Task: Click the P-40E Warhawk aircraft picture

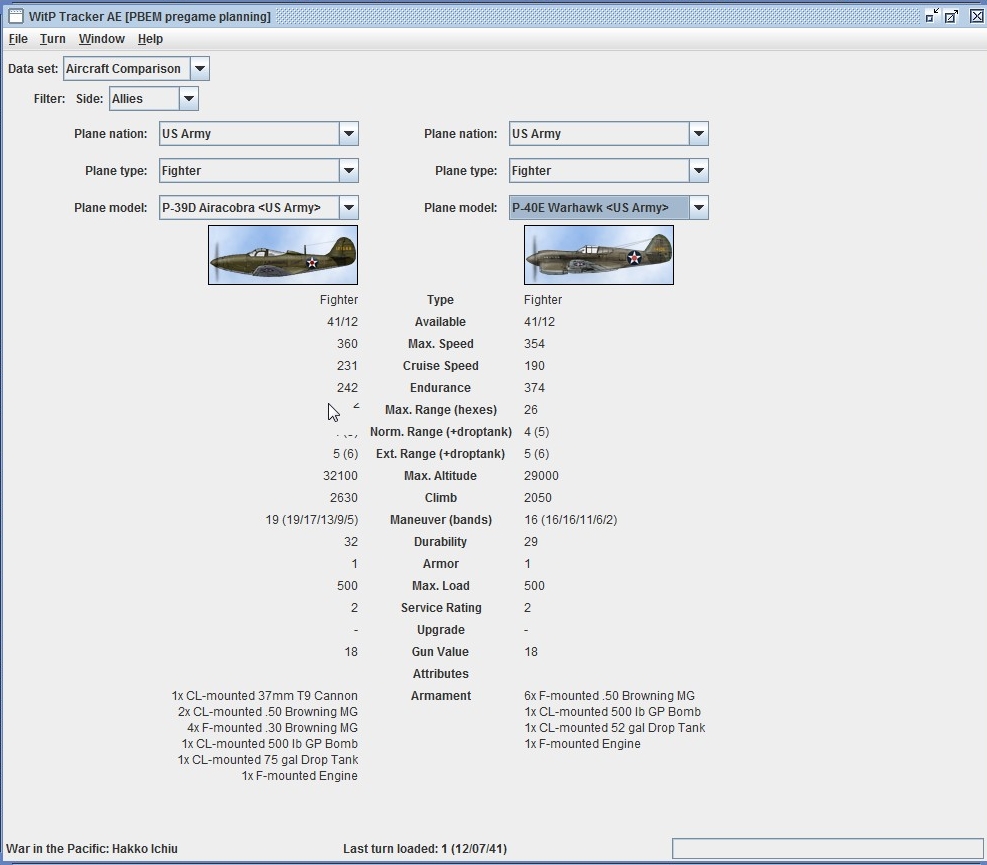Action: (599, 255)
